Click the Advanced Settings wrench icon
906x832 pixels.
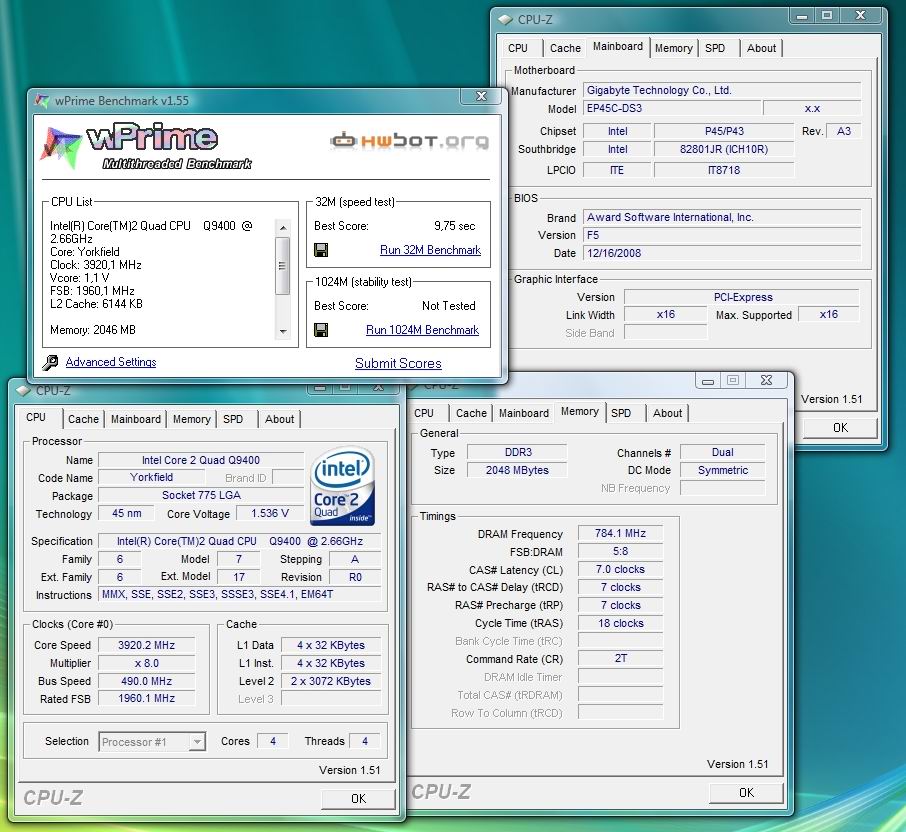pyautogui.click(x=50, y=362)
